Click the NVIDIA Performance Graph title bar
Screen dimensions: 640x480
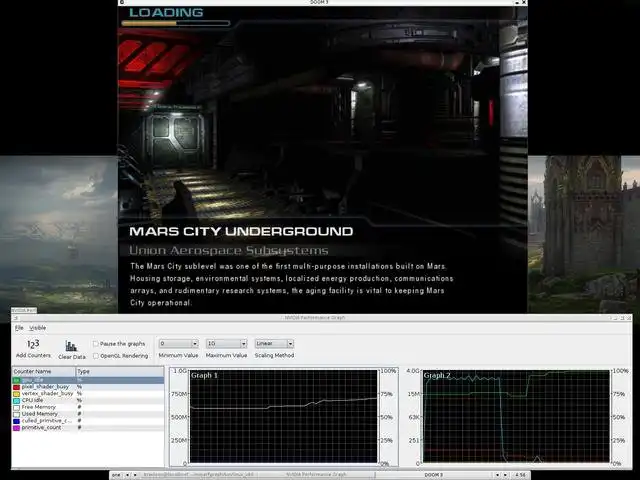coord(314,318)
